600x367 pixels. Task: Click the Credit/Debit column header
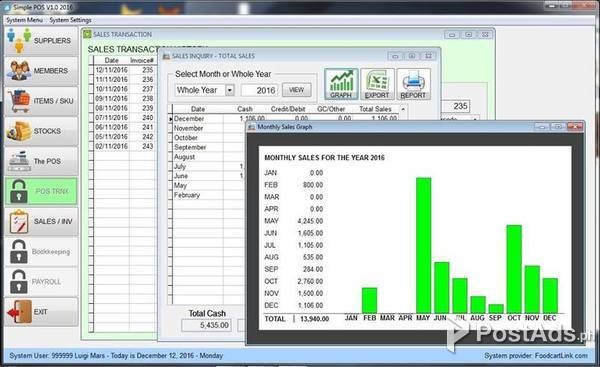[x=288, y=109]
